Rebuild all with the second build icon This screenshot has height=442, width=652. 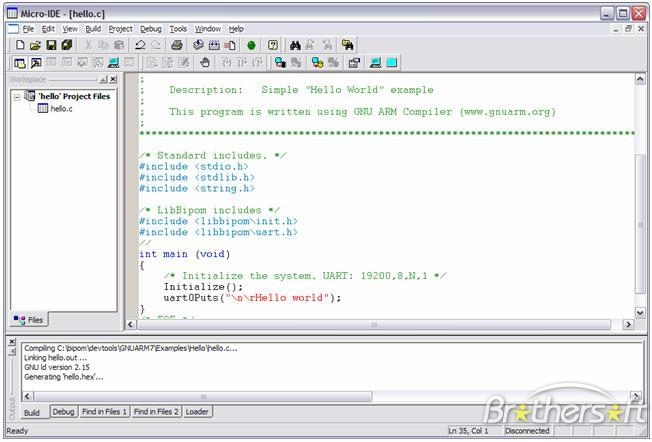pos(214,45)
